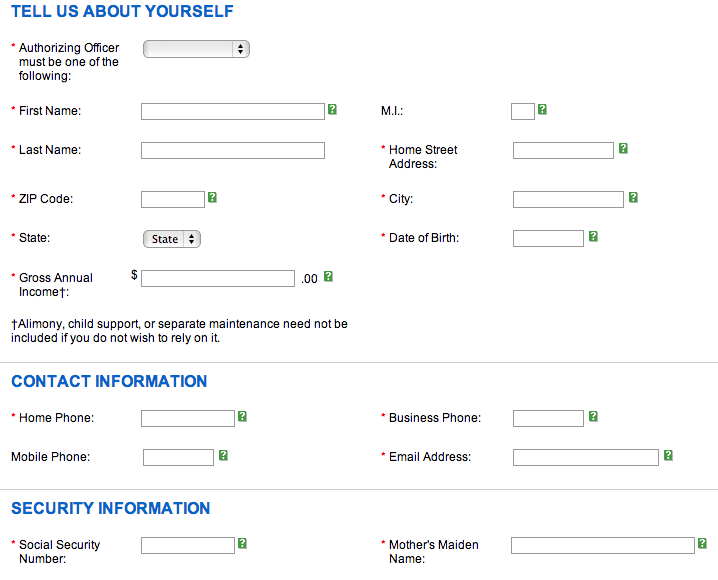Open the help icon for Social Security Number

[x=242, y=543]
